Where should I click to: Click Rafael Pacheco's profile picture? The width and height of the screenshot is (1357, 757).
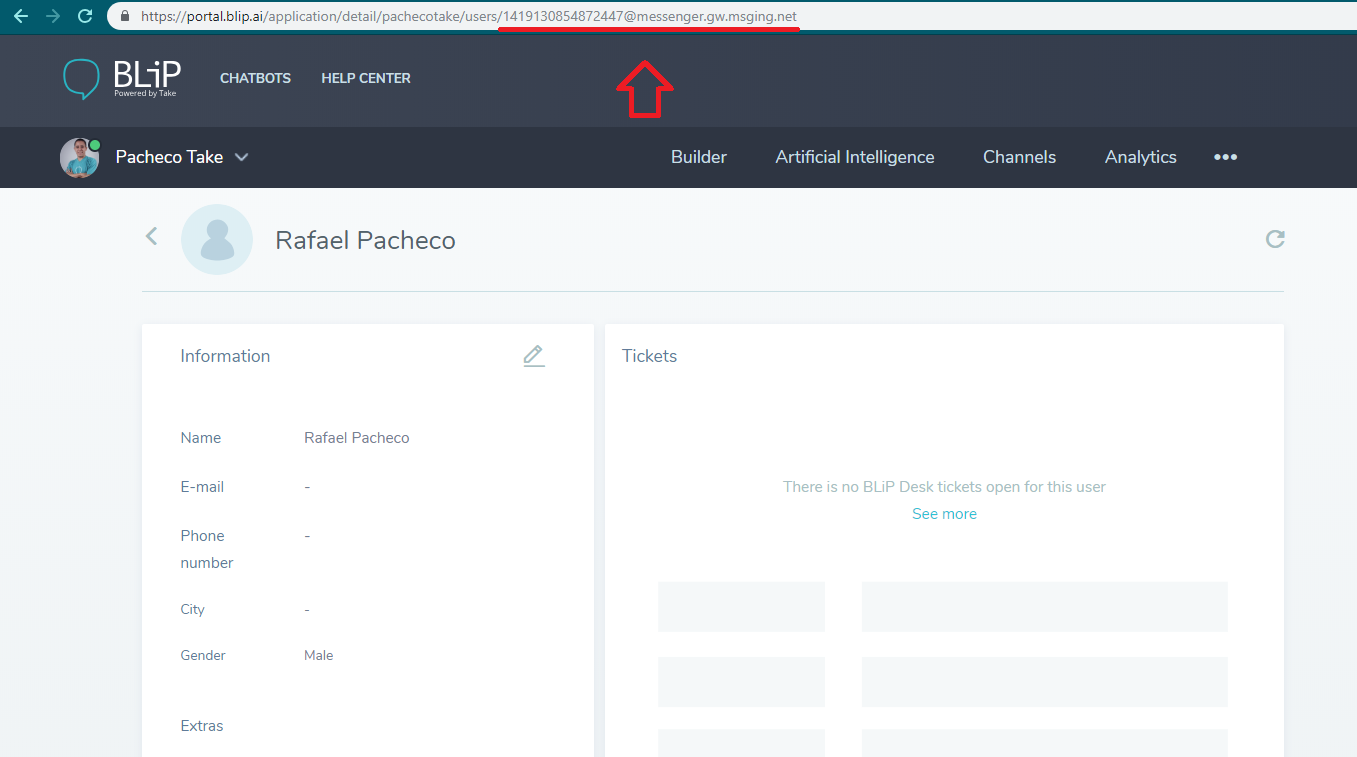217,239
